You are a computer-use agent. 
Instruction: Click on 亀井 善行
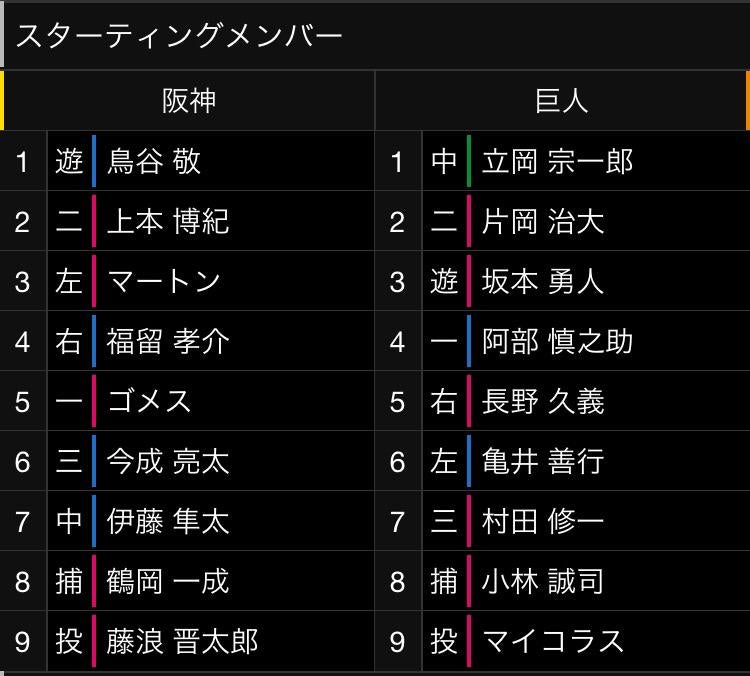click(x=543, y=462)
